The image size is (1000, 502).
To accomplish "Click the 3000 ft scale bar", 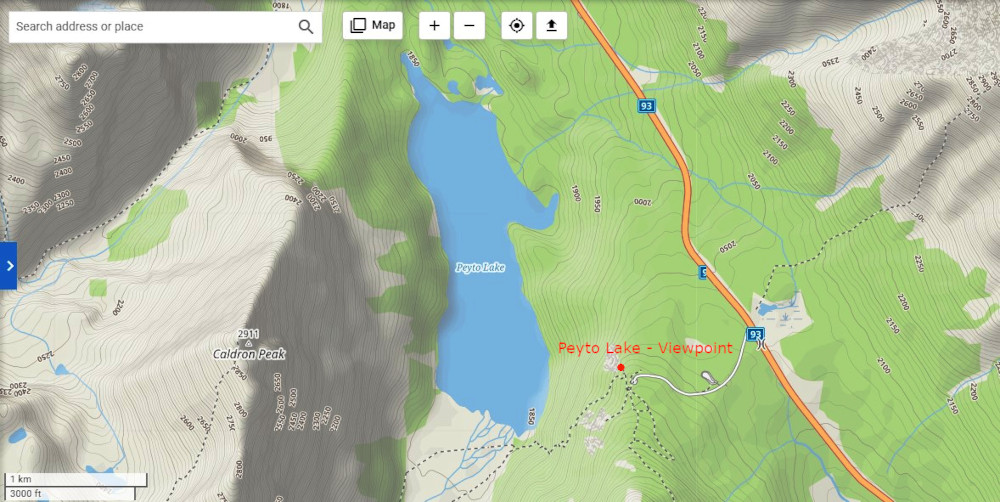I will tap(70, 494).
